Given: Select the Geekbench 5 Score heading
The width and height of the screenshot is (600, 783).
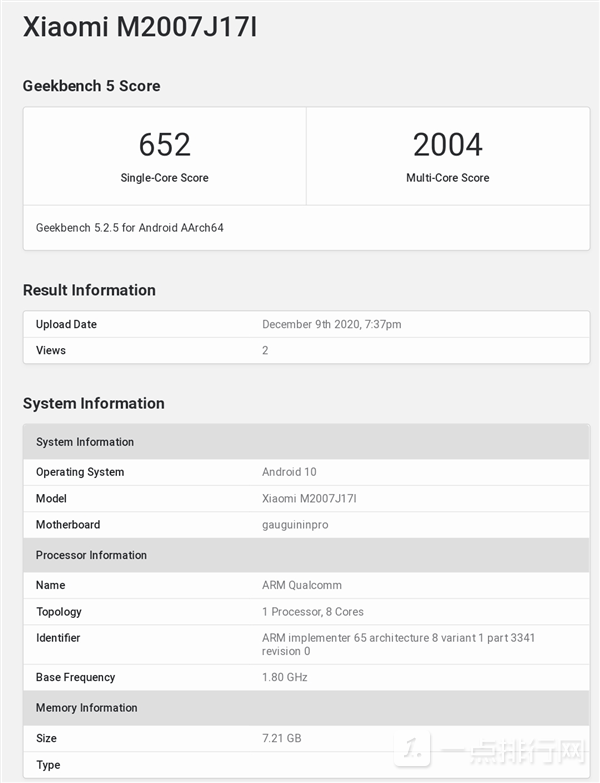Looking at the screenshot, I should point(91,86).
